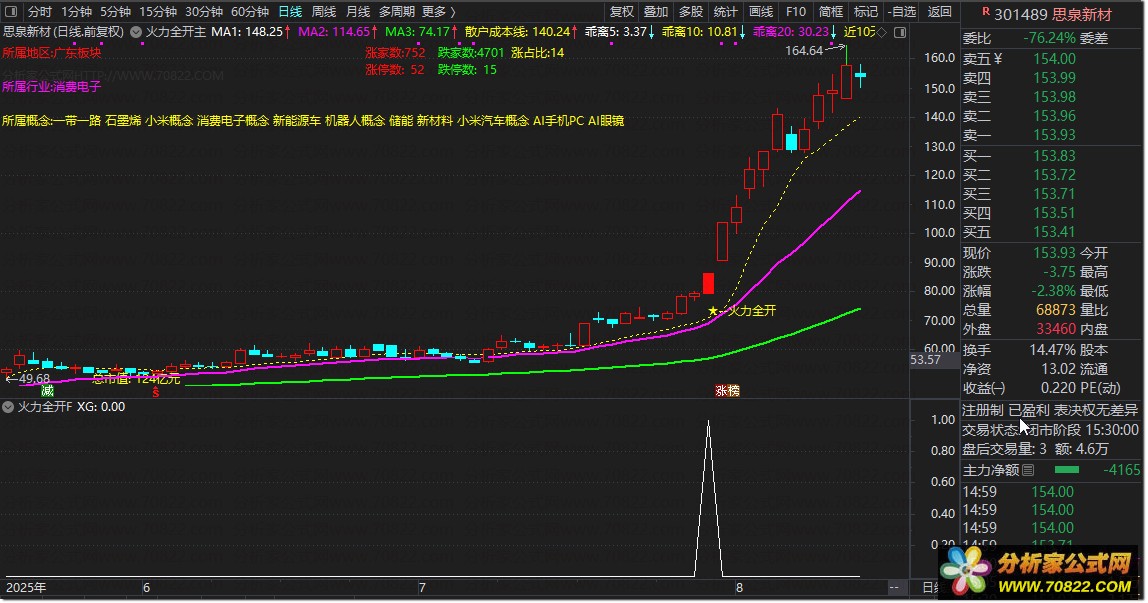Click the red $ marker below candles
The height and width of the screenshot is (603, 1148).
pos(156,392)
